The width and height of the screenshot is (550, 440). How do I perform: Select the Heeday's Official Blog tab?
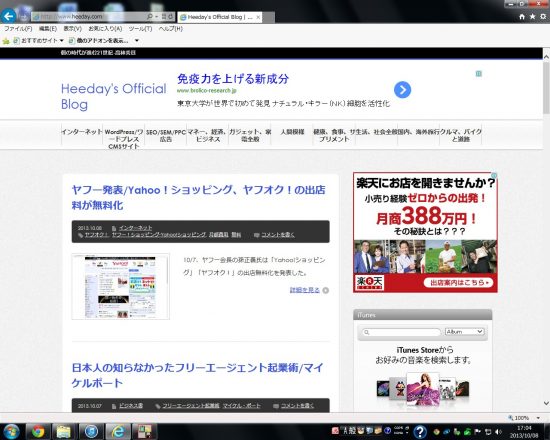coord(220,17)
